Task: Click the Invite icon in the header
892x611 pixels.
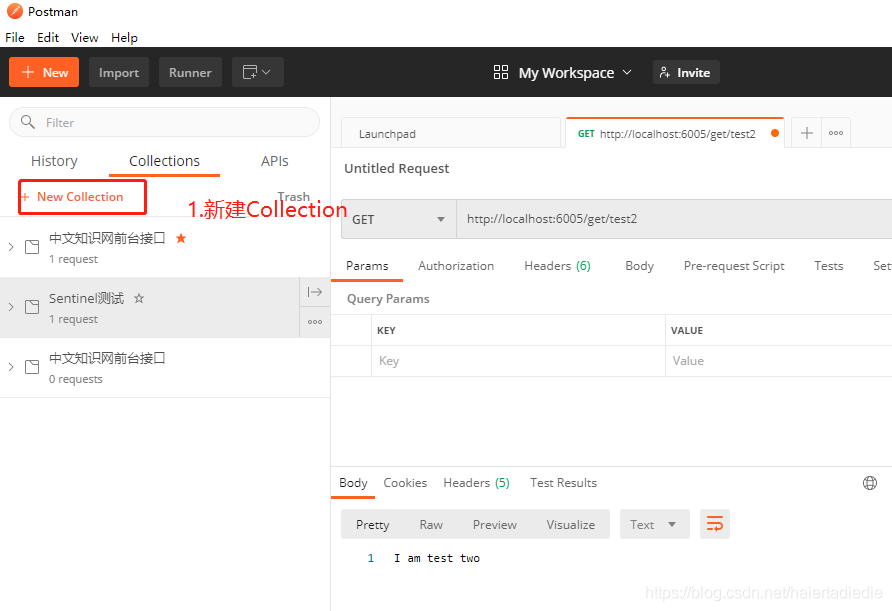Action: pyautogui.click(x=665, y=72)
